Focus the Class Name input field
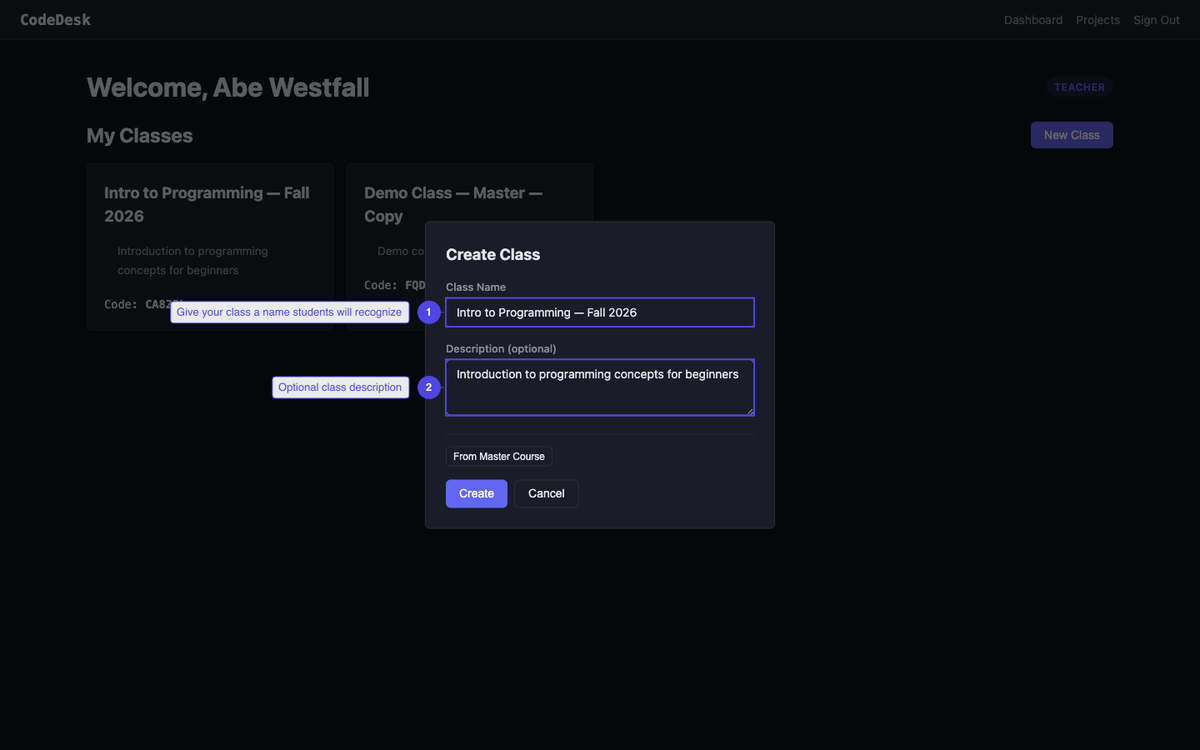 pyautogui.click(x=600, y=313)
